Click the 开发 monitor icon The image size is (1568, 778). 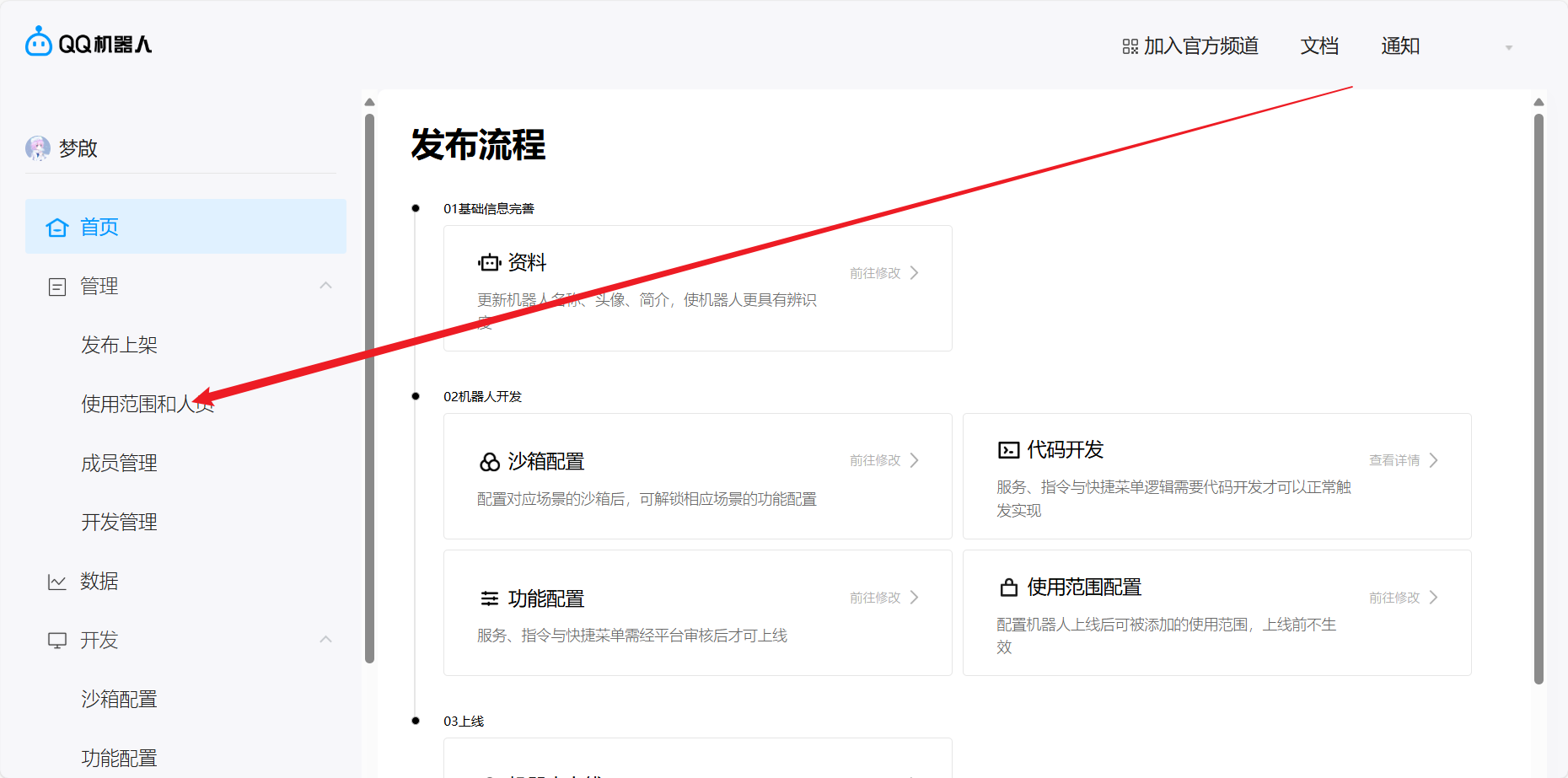[x=57, y=641]
